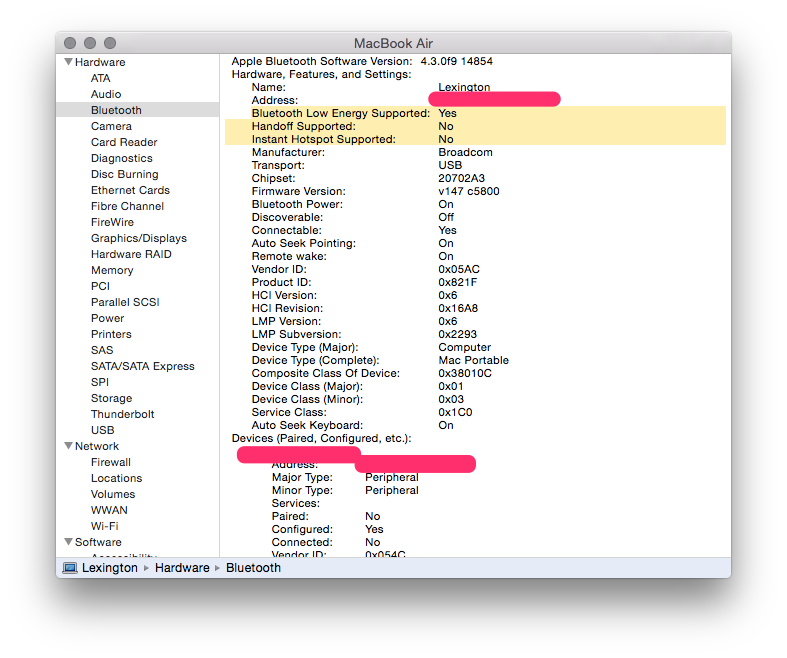
Task: Select SPI in the sidebar
Action: (x=99, y=382)
